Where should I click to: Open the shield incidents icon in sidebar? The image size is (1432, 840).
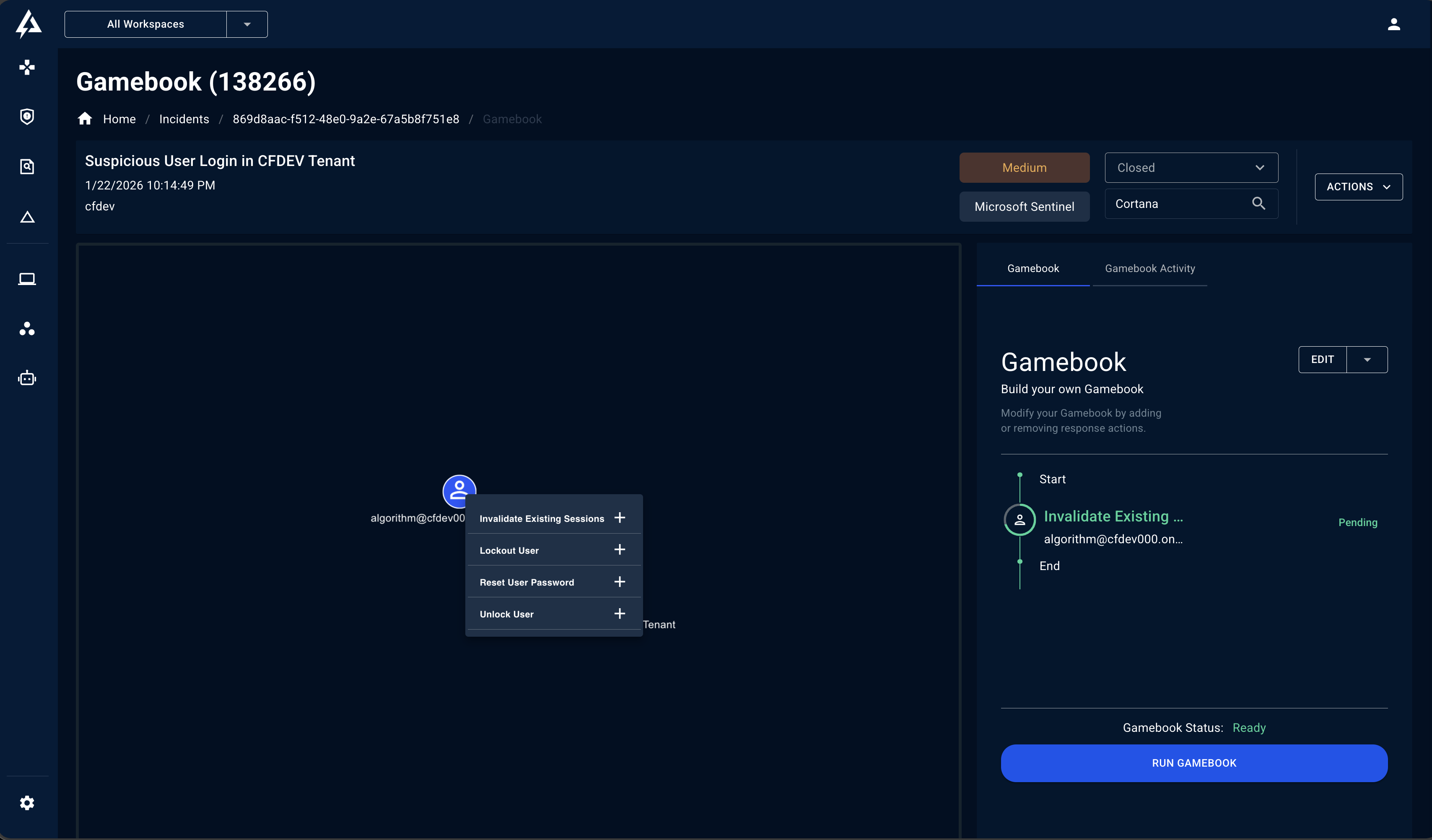point(27,117)
